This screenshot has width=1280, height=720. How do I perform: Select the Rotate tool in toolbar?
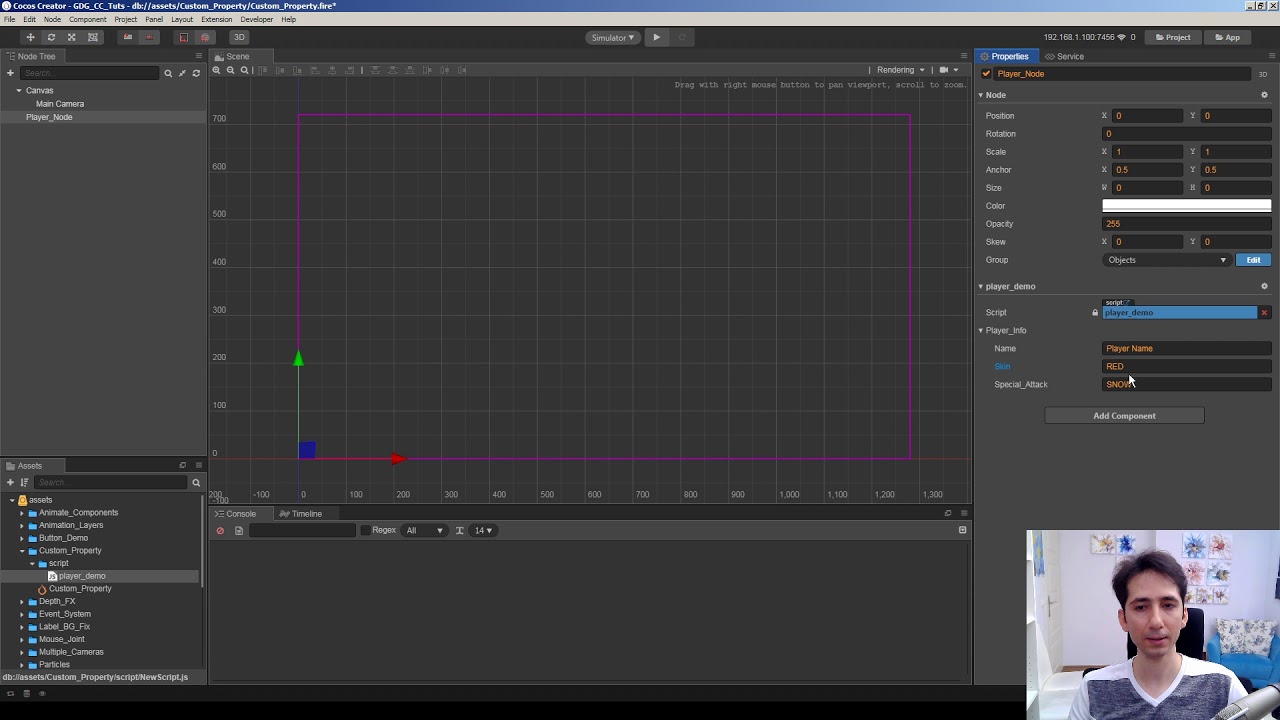(x=51, y=37)
